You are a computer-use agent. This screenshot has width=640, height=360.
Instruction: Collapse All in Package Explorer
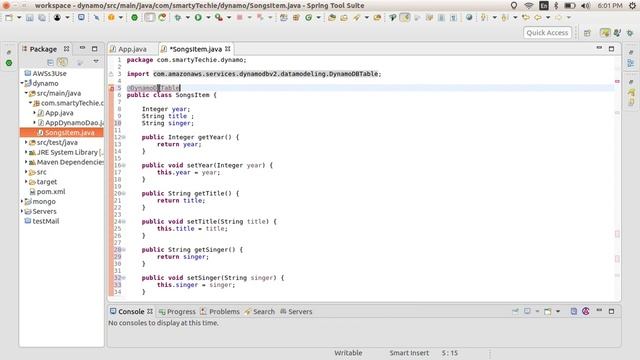point(50,62)
